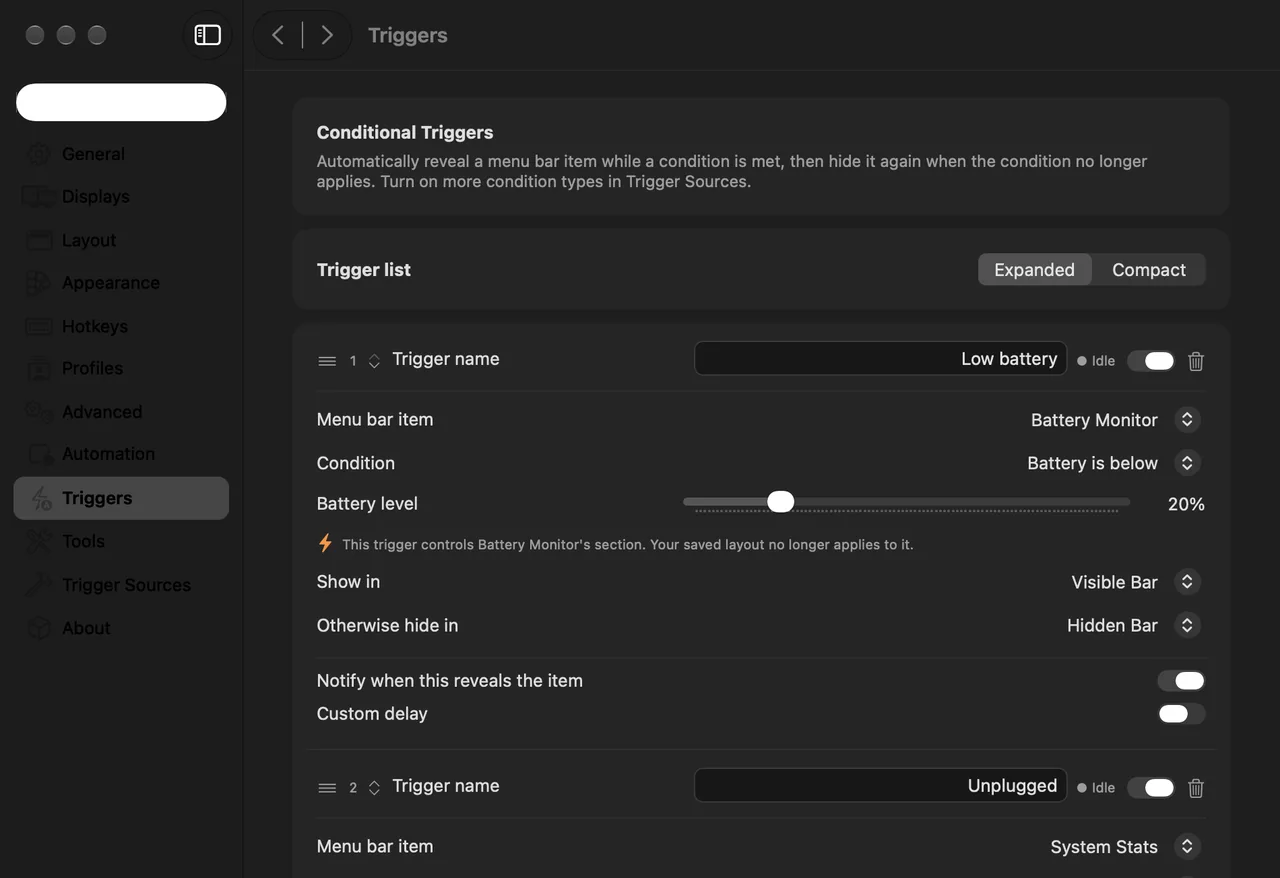
Task: Toggle the Low battery trigger on/off
Action: [1151, 361]
